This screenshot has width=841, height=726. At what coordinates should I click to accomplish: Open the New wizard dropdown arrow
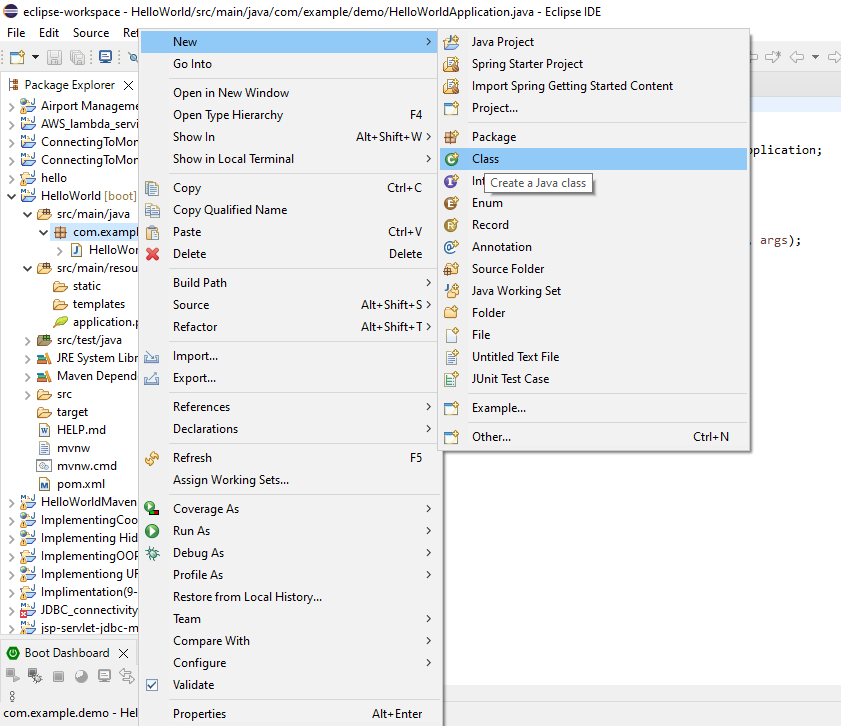(35, 57)
